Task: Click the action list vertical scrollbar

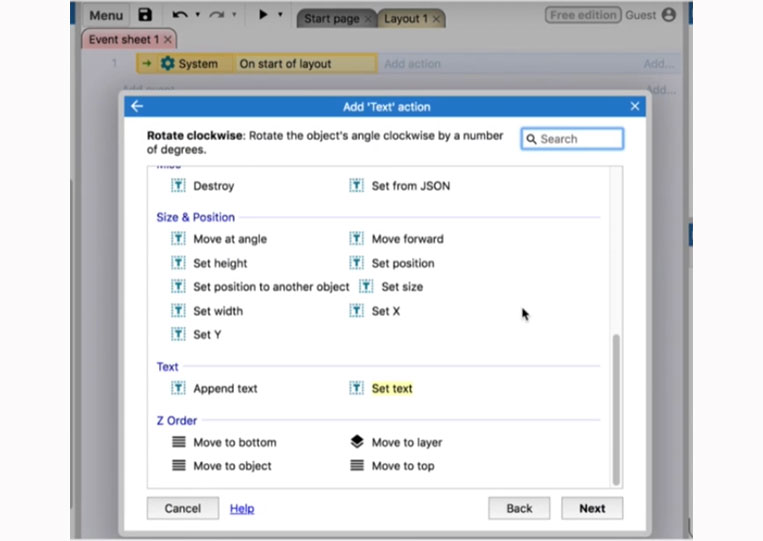Action: click(x=616, y=409)
